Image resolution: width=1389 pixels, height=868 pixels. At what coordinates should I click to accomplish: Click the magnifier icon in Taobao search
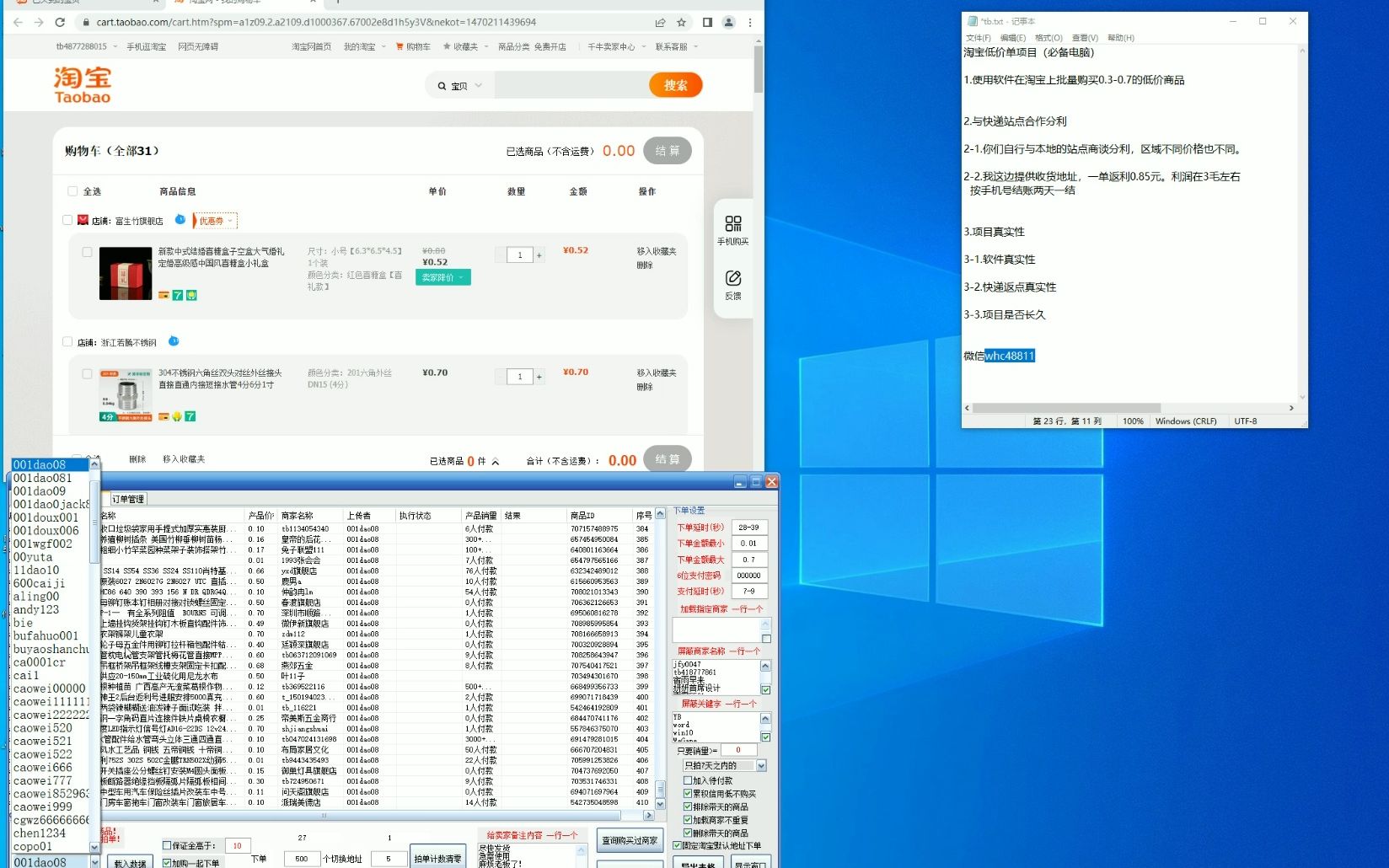pyautogui.click(x=442, y=86)
